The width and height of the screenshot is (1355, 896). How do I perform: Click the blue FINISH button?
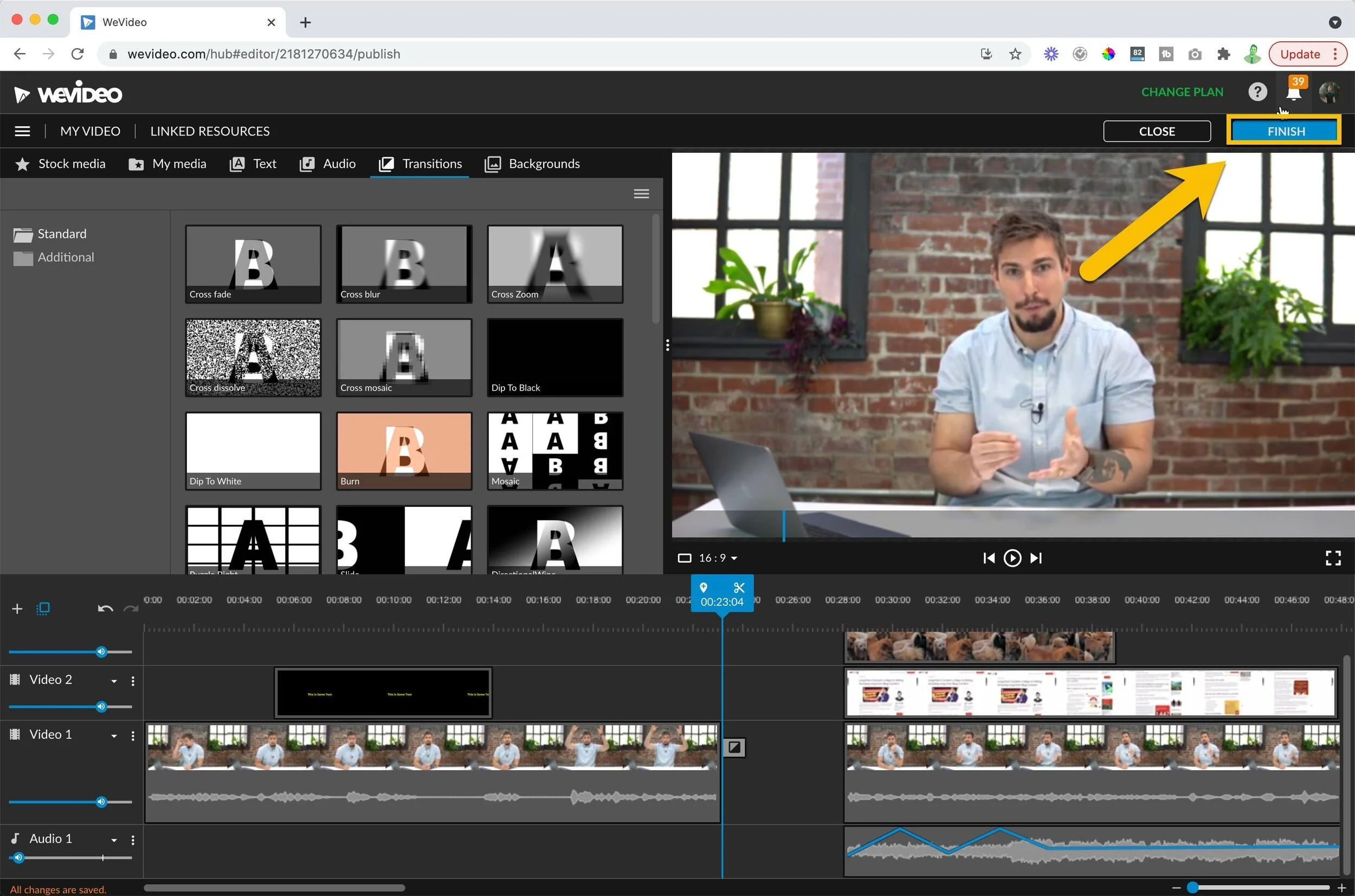coord(1285,131)
